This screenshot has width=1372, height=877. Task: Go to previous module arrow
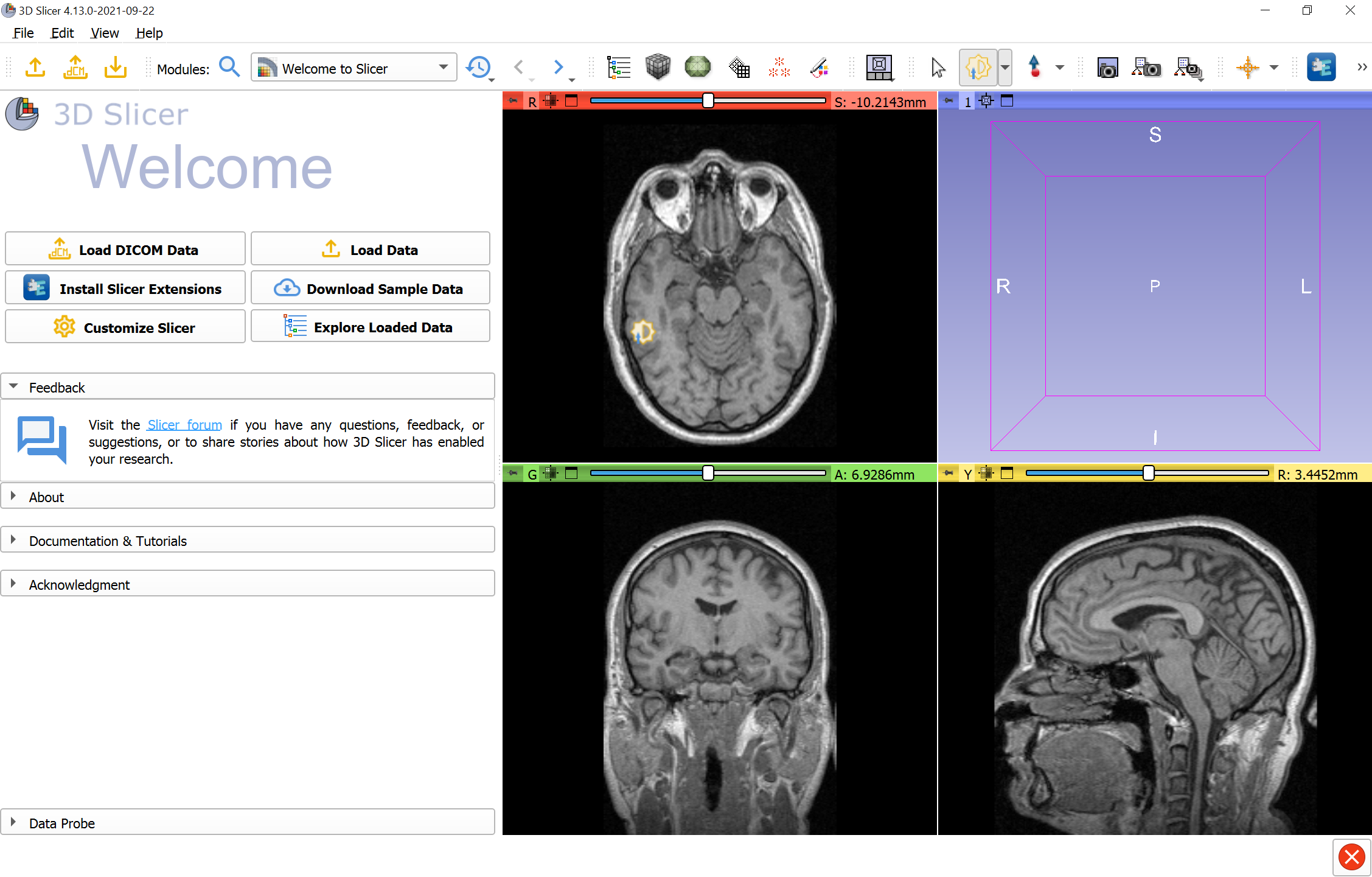519,68
